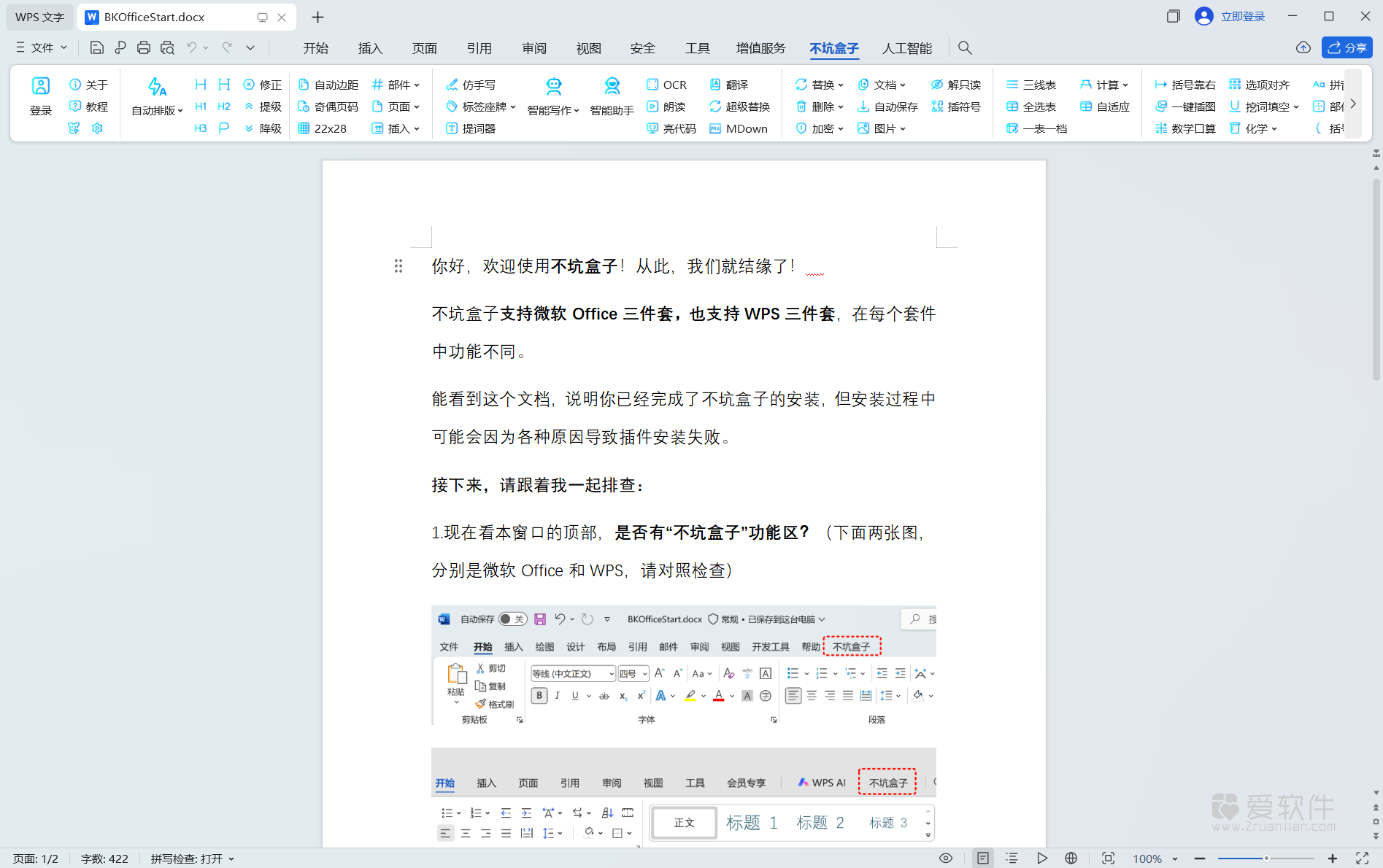Click 奇偶页码 odd-even page numbers
The width and height of the screenshot is (1383, 868).
(328, 106)
